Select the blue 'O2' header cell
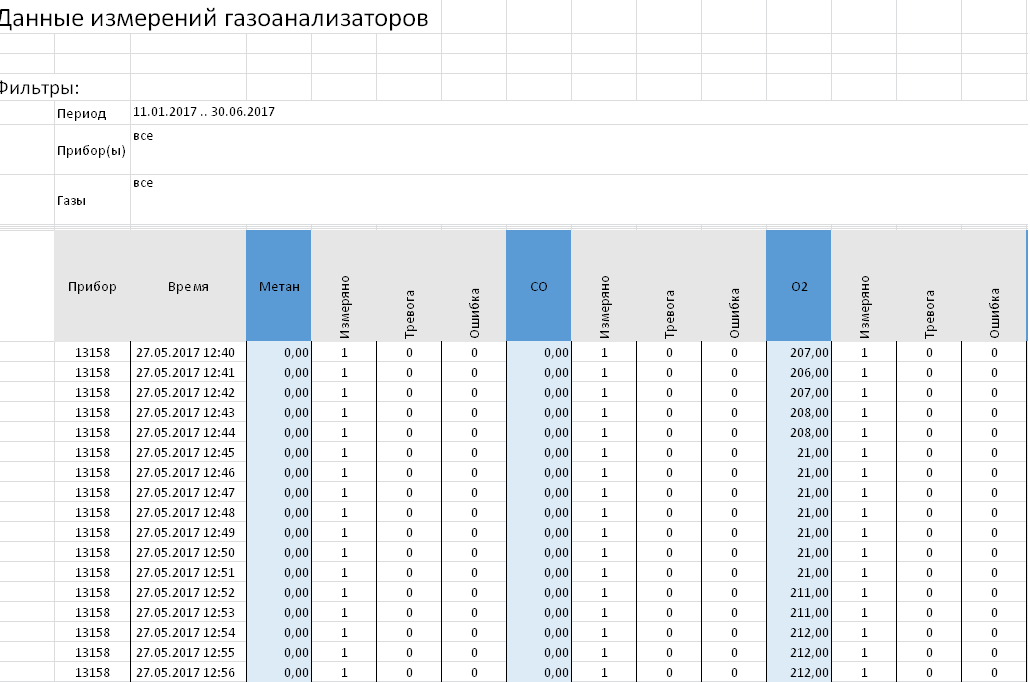The image size is (1030, 682). click(x=798, y=286)
